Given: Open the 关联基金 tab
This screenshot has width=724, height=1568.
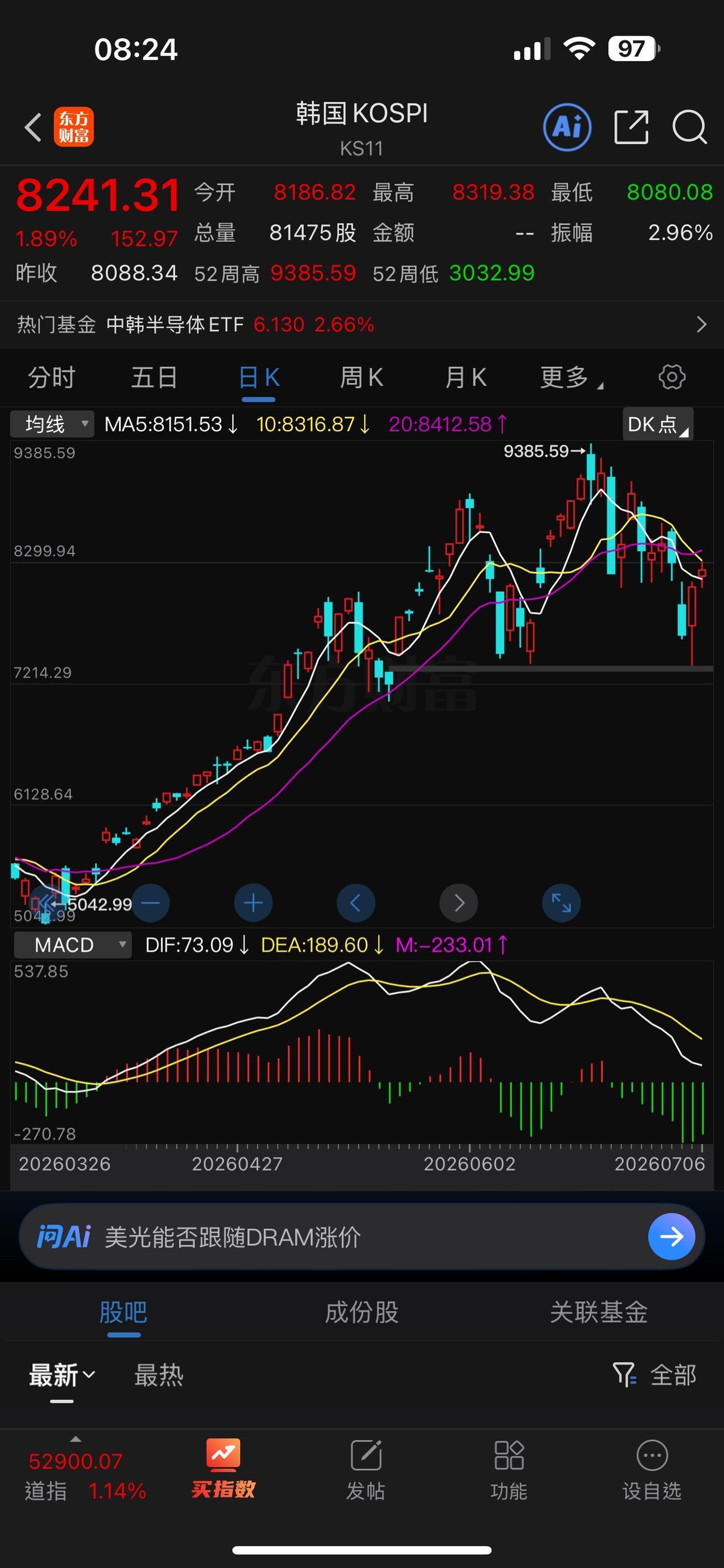Looking at the screenshot, I should click(x=598, y=1312).
